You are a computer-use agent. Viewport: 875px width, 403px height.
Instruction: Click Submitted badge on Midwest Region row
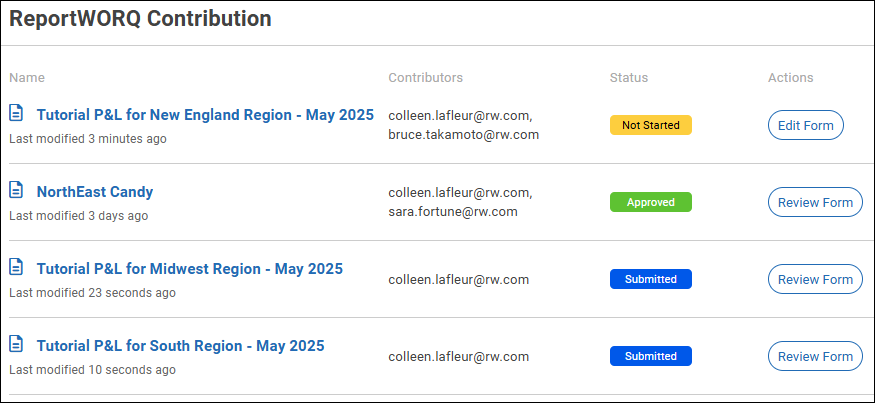click(650, 279)
